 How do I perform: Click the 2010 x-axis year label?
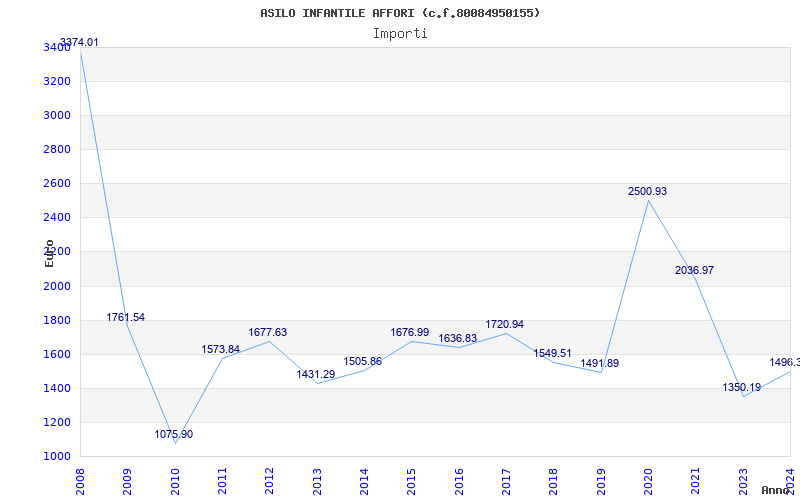click(x=174, y=481)
